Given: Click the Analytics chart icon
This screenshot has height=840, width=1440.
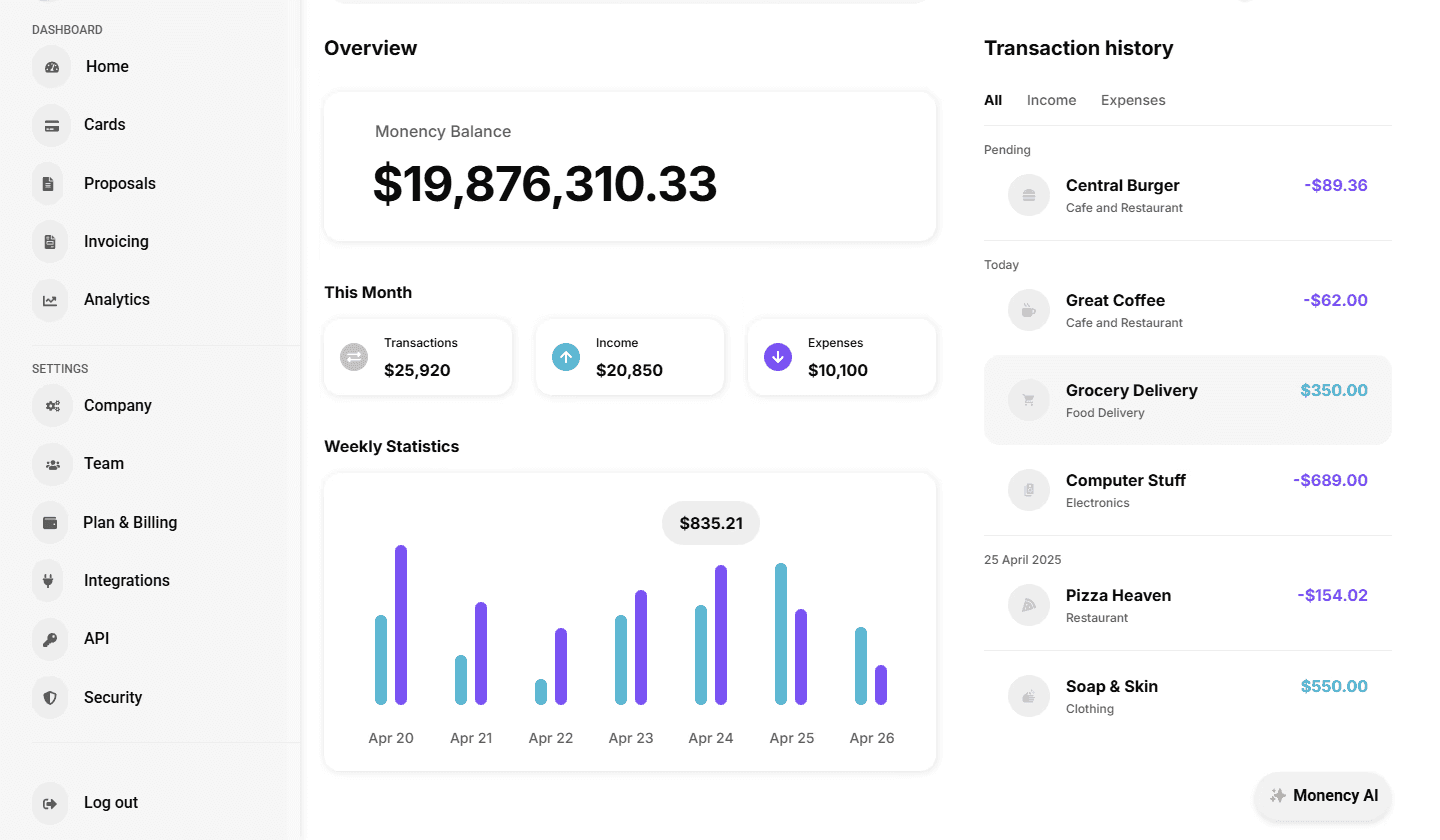Looking at the screenshot, I should point(50,300).
